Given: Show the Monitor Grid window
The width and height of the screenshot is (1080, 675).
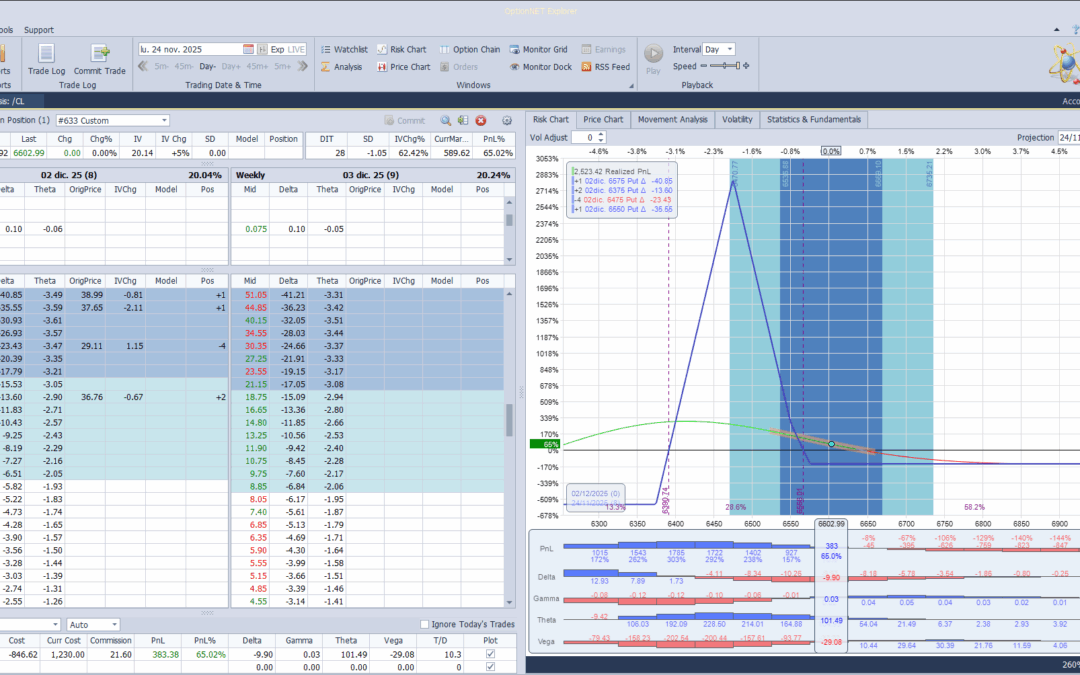Looking at the screenshot, I should (537, 49).
